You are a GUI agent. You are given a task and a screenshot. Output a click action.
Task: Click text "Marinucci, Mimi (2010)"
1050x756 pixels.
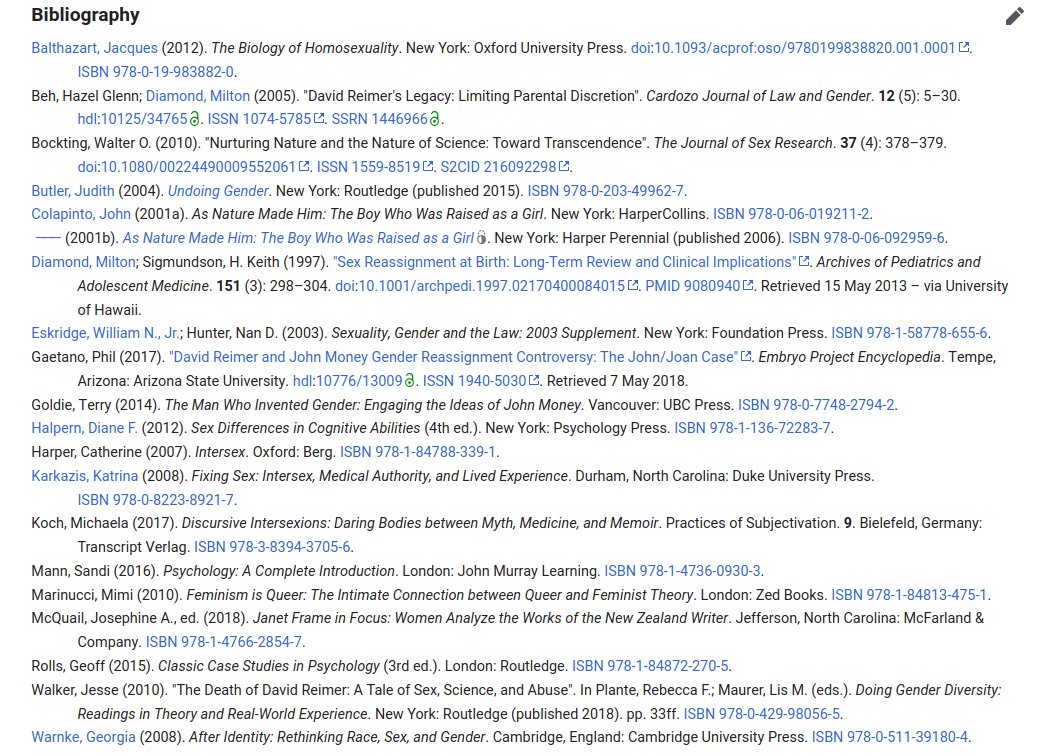tap(106, 595)
